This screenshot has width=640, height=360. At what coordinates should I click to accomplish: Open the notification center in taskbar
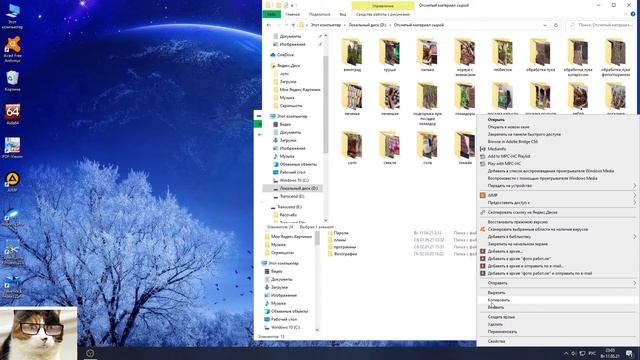(630, 353)
